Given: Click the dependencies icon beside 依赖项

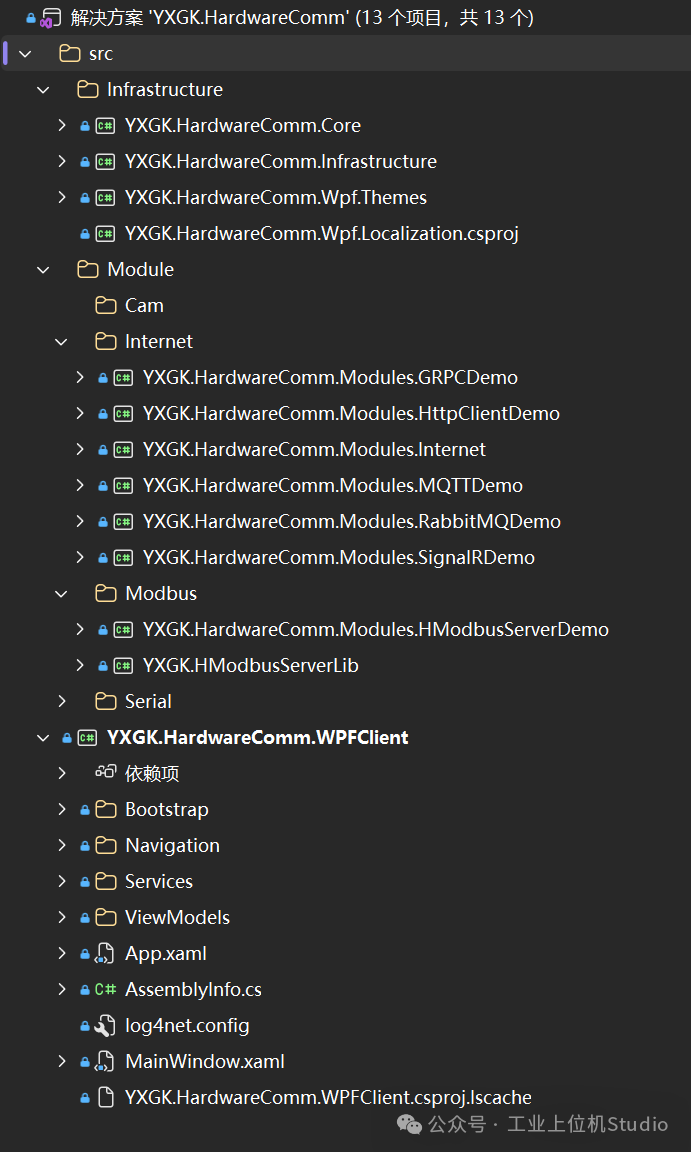Looking at the screenshot, I should tap(106, 772).
